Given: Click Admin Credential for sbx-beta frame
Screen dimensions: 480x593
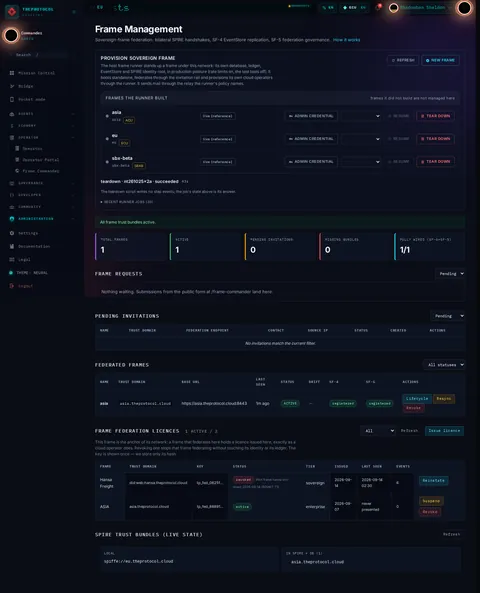Looking at the screenshot, I should pyautogui.click(x=311, y=161).
